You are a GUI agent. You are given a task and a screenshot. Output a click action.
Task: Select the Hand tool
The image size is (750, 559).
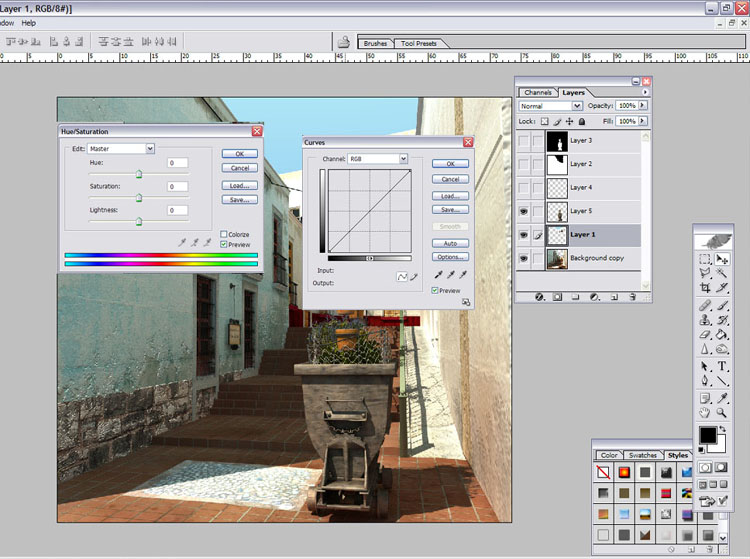coord(705,413)
